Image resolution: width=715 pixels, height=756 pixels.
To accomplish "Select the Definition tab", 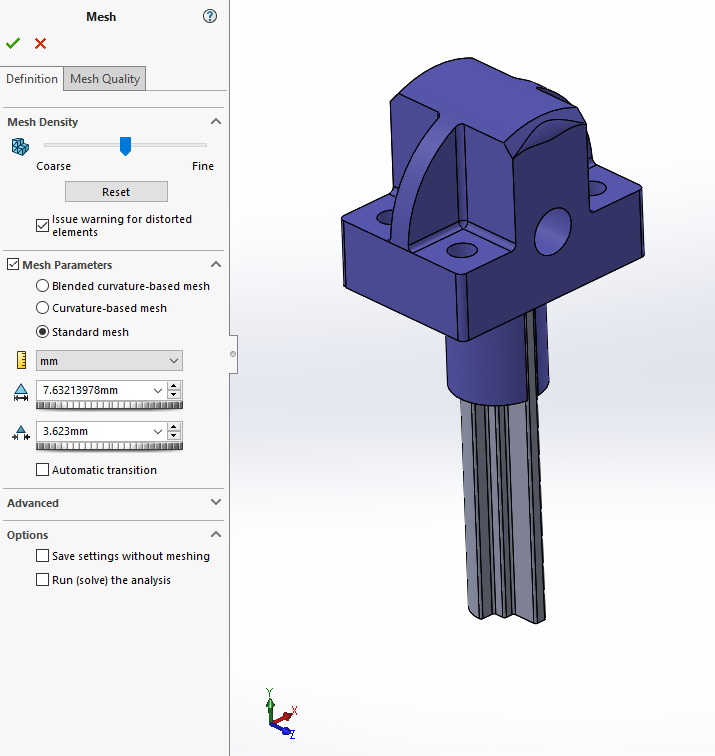I will click(x=32, y=79).
